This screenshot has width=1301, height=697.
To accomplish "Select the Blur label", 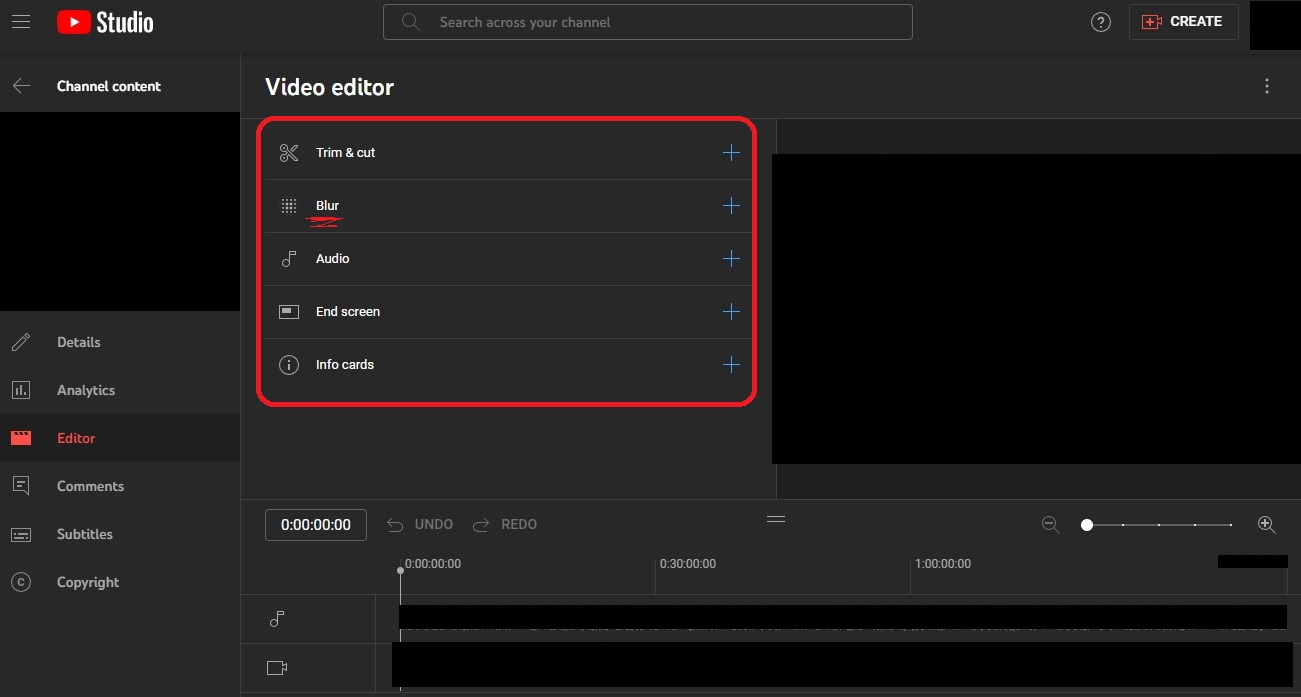I will point(327,206).
